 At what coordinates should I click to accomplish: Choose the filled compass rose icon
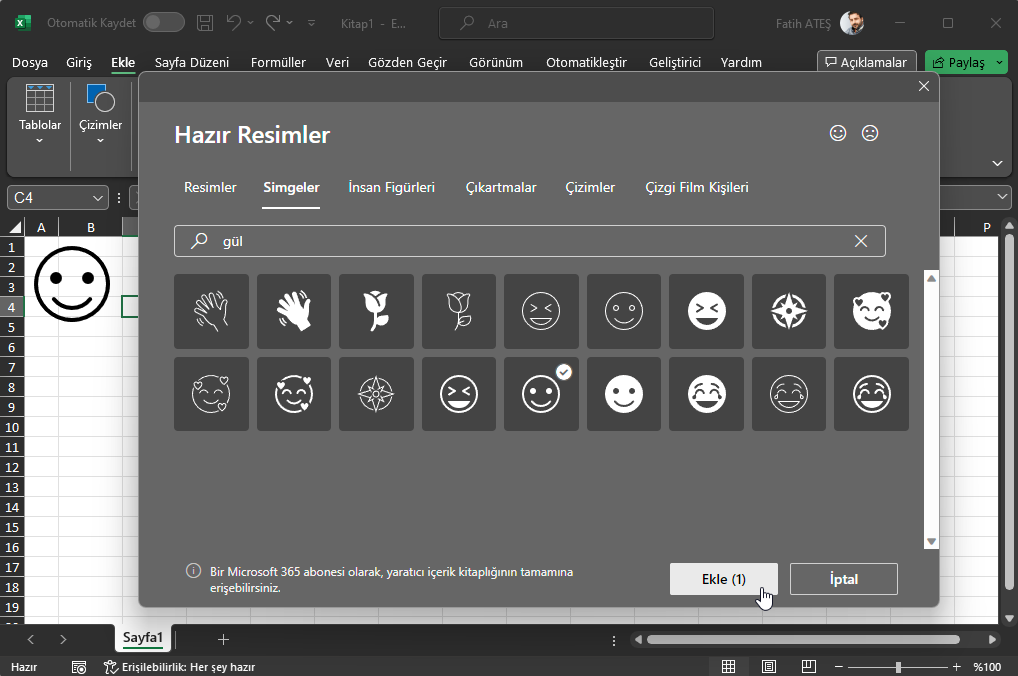pos(788,311)
